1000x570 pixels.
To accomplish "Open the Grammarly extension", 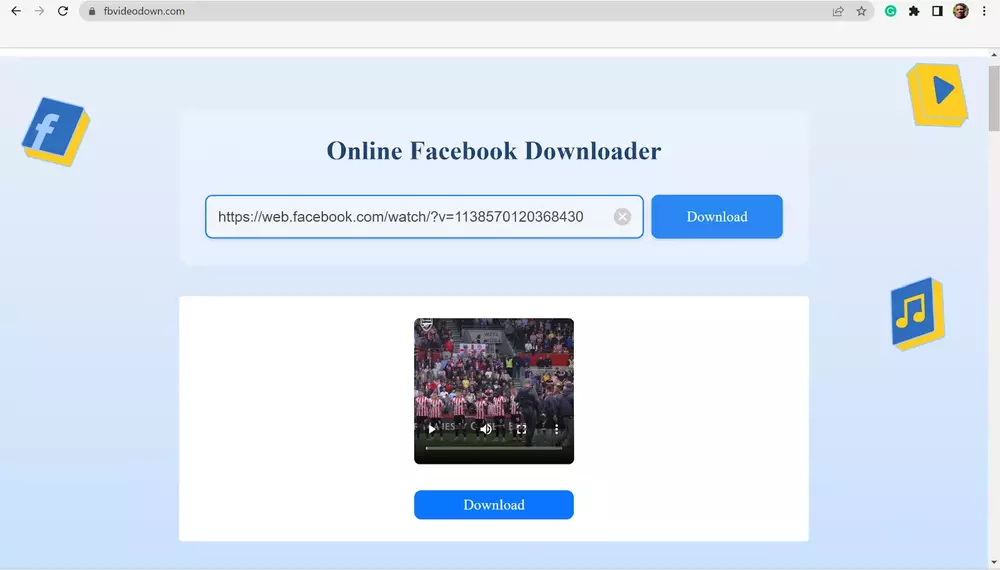I will (890, 11).
